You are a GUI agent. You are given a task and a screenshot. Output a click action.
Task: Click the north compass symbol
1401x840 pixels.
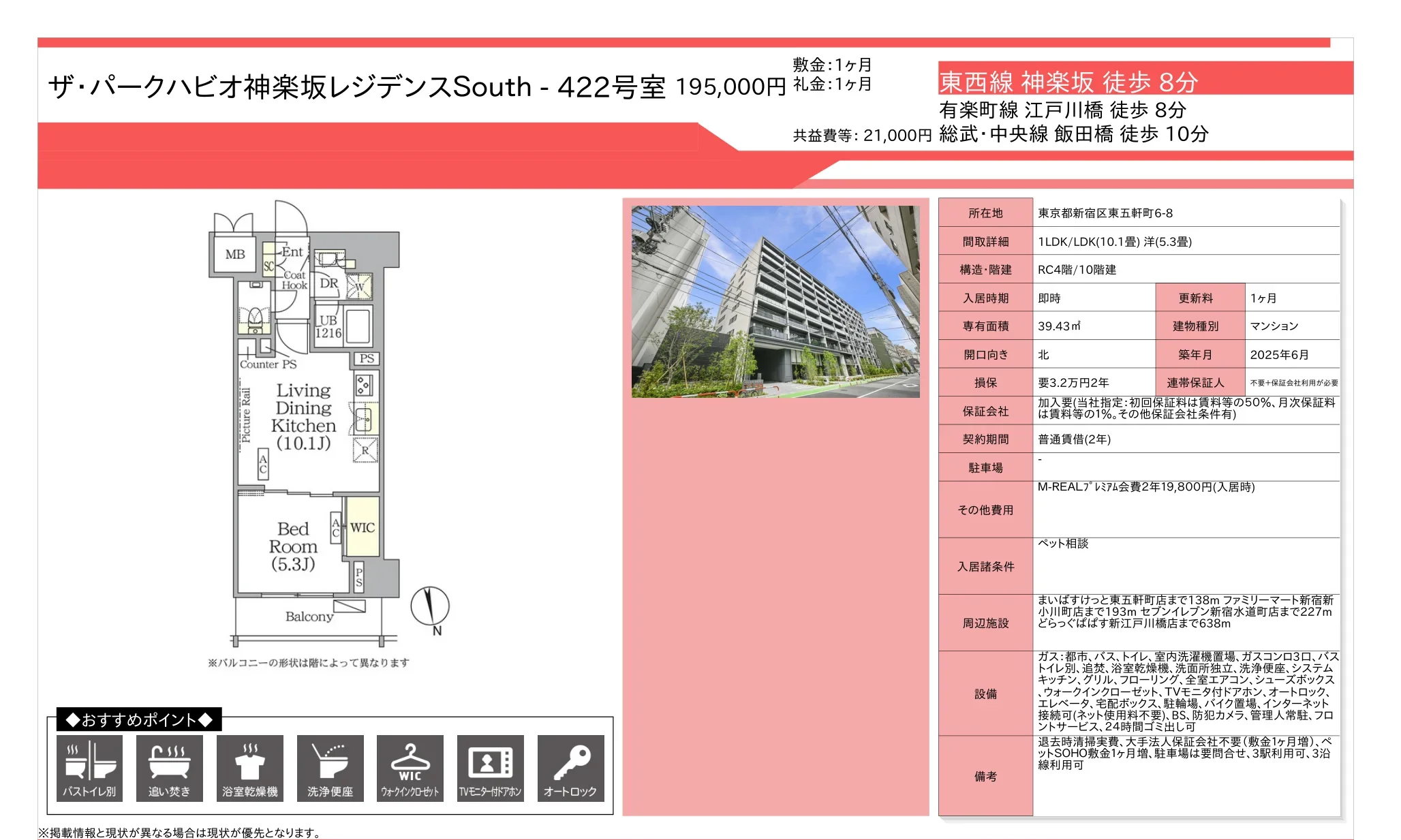430,607
